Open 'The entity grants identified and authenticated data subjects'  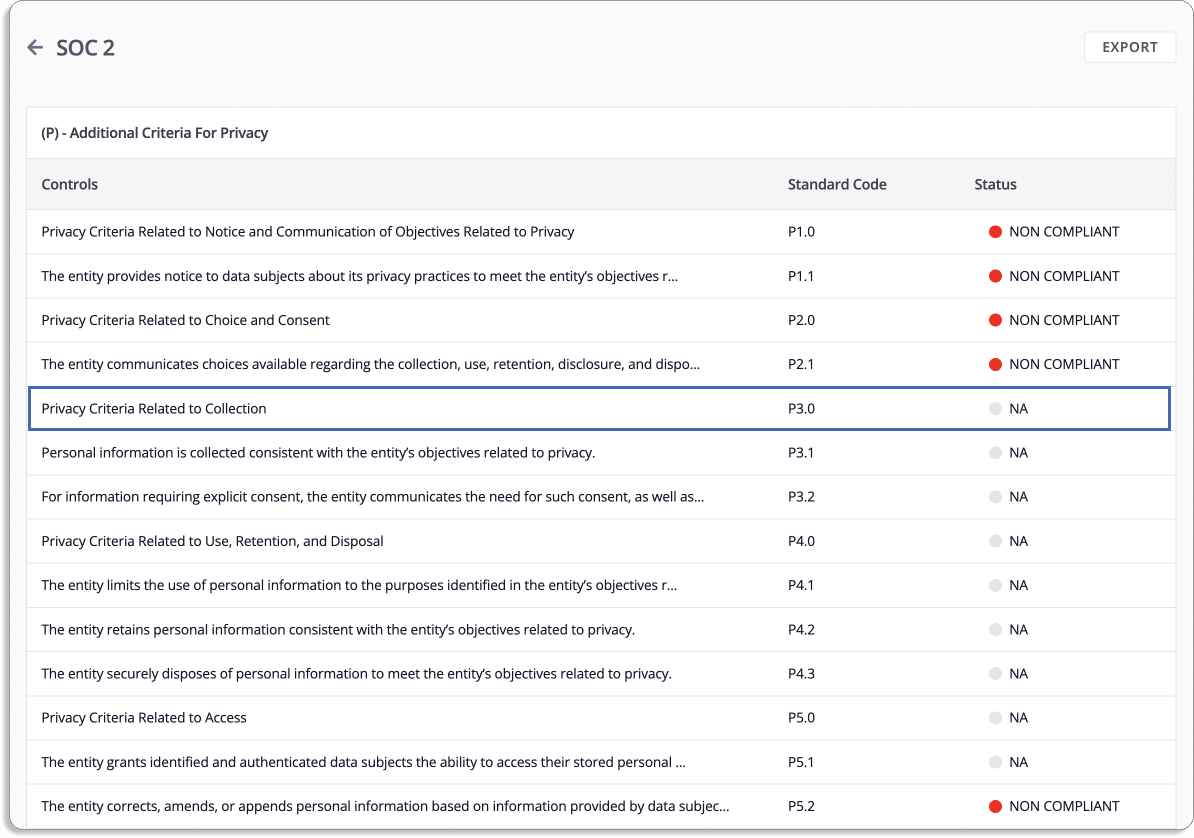(363, 762)
